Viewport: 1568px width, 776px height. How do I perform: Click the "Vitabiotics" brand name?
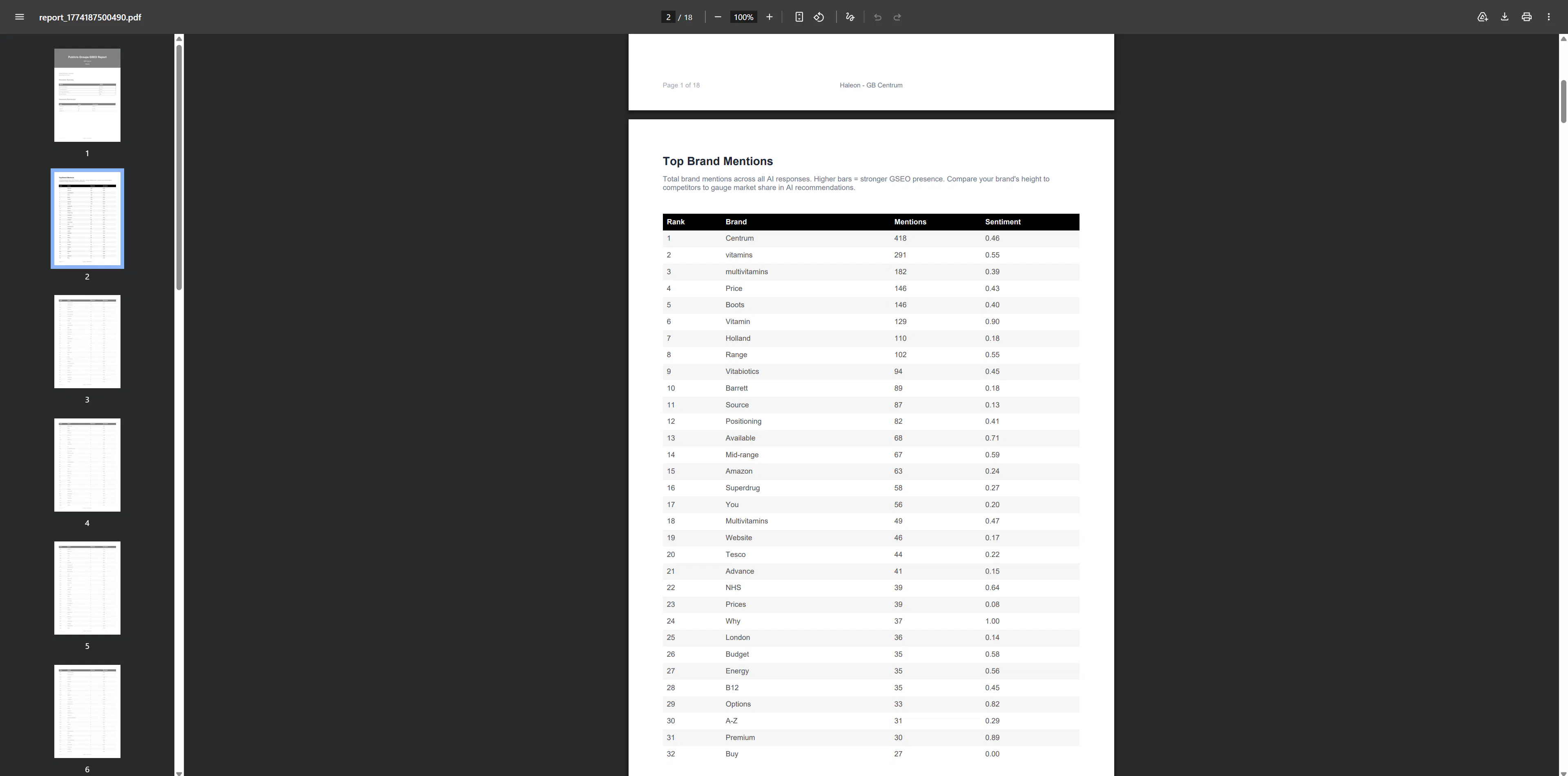742,371
